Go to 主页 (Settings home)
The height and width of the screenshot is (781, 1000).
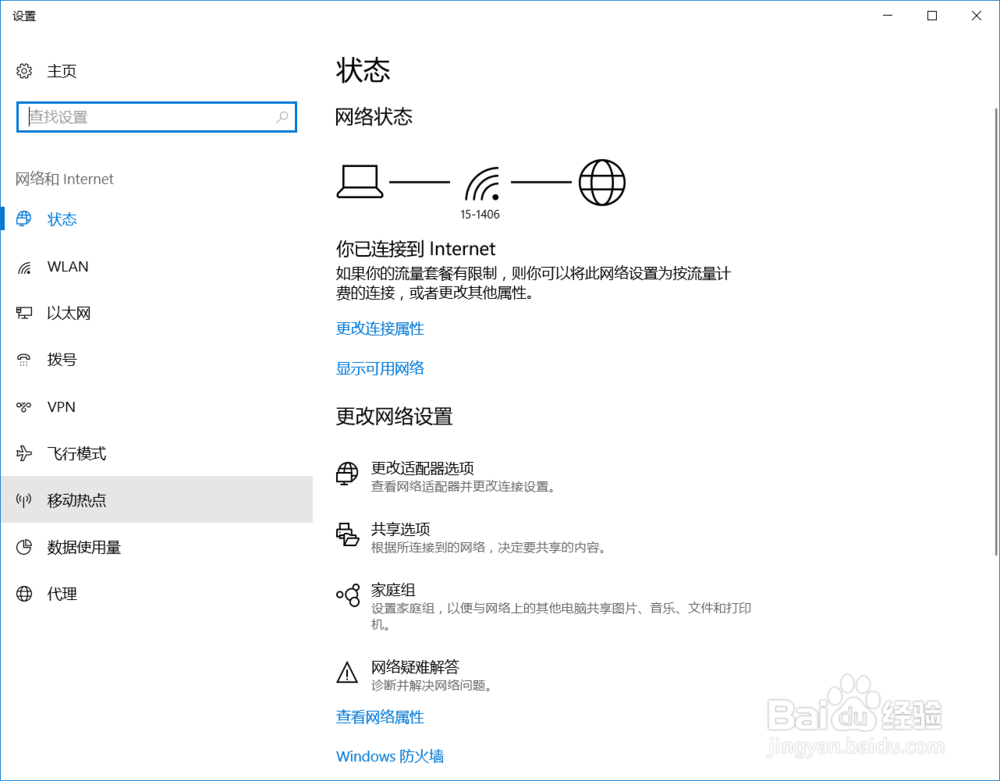[60, 71]
